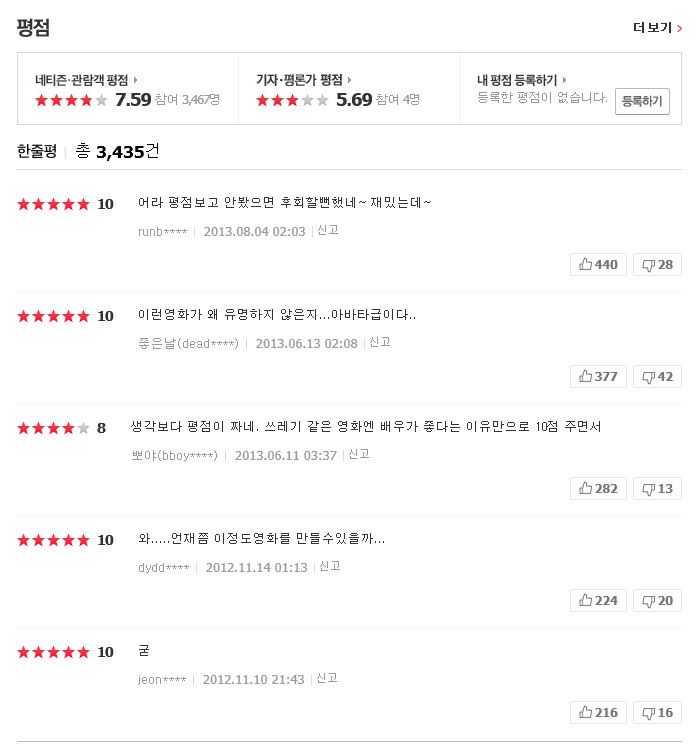The width and height of the screenshot is (700, 754).
Task: Click the 등록하기 button
Action: 642,101
